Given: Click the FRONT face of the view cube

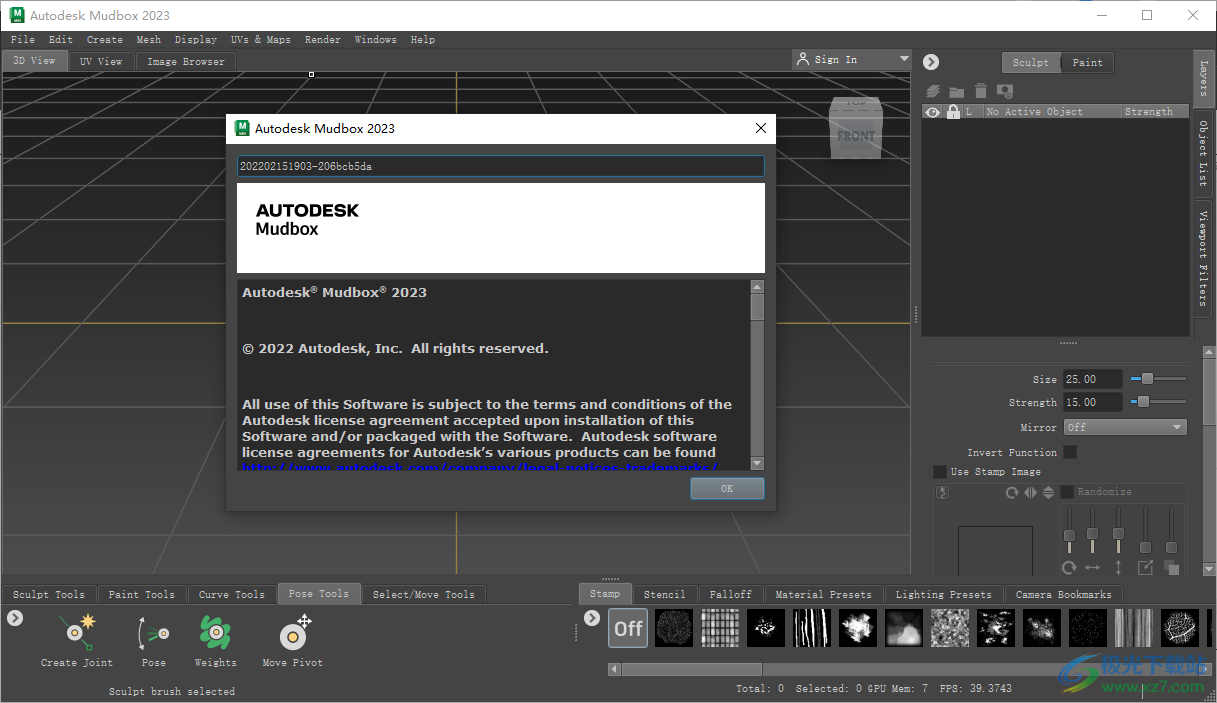Looking at the screenshot, I should (x=856, y=135).
